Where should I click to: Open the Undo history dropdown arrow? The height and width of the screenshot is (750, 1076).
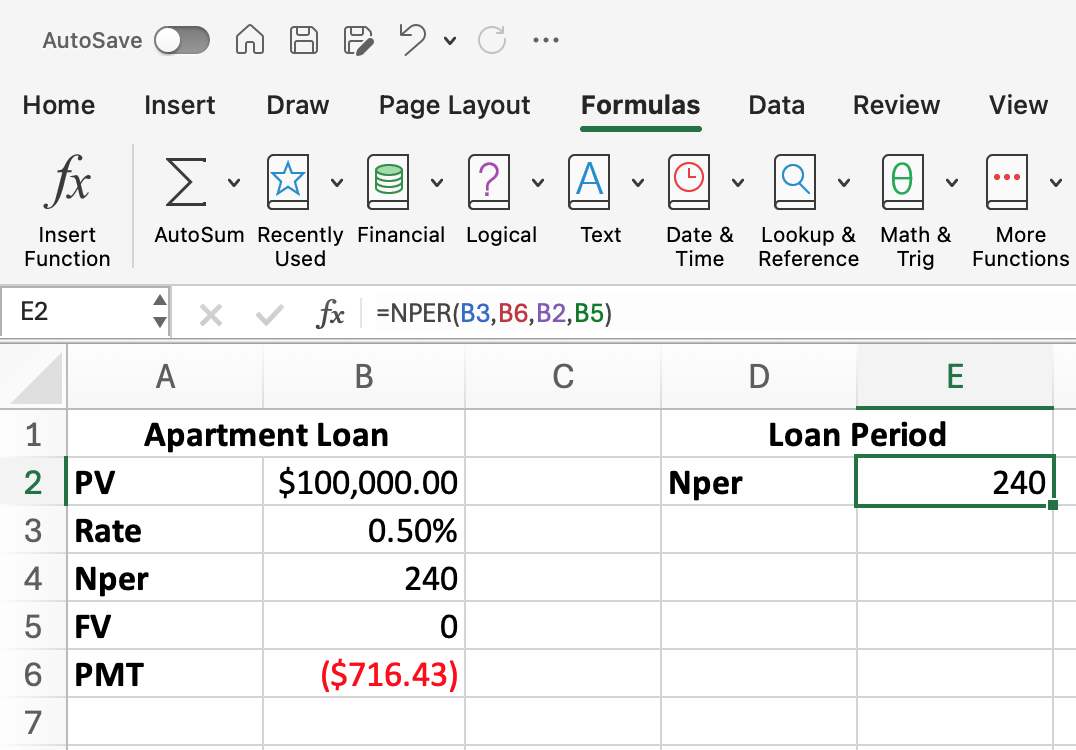pos(450,40)
